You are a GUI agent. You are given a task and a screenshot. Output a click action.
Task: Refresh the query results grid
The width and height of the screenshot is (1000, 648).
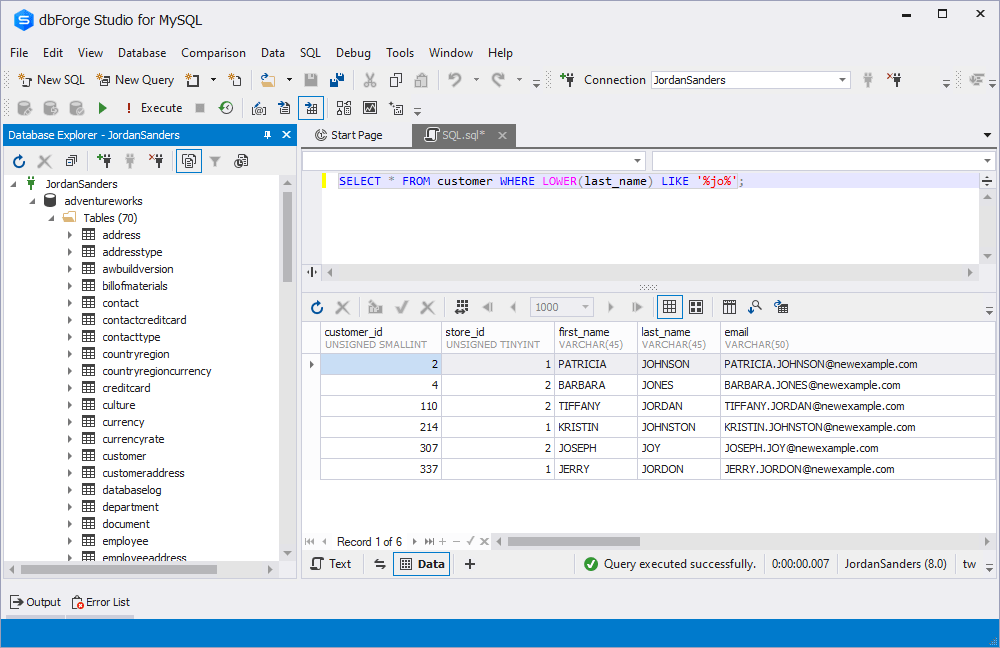point(317,307)
